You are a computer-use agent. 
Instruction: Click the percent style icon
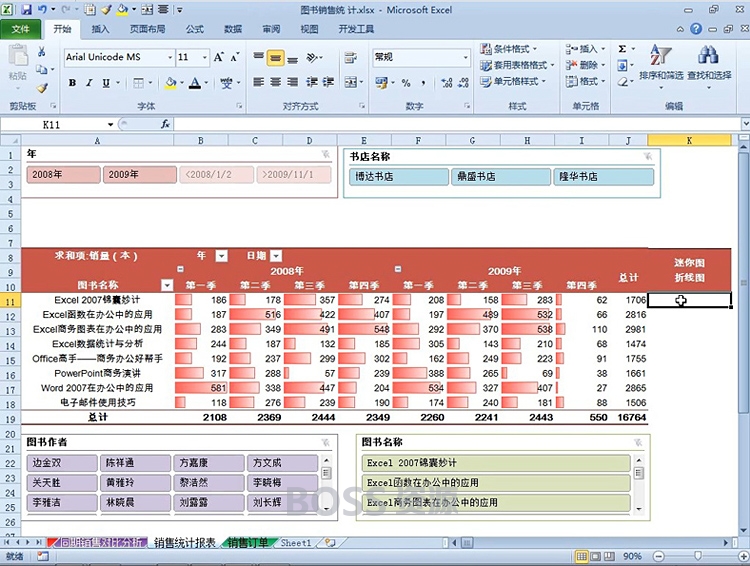406,83
